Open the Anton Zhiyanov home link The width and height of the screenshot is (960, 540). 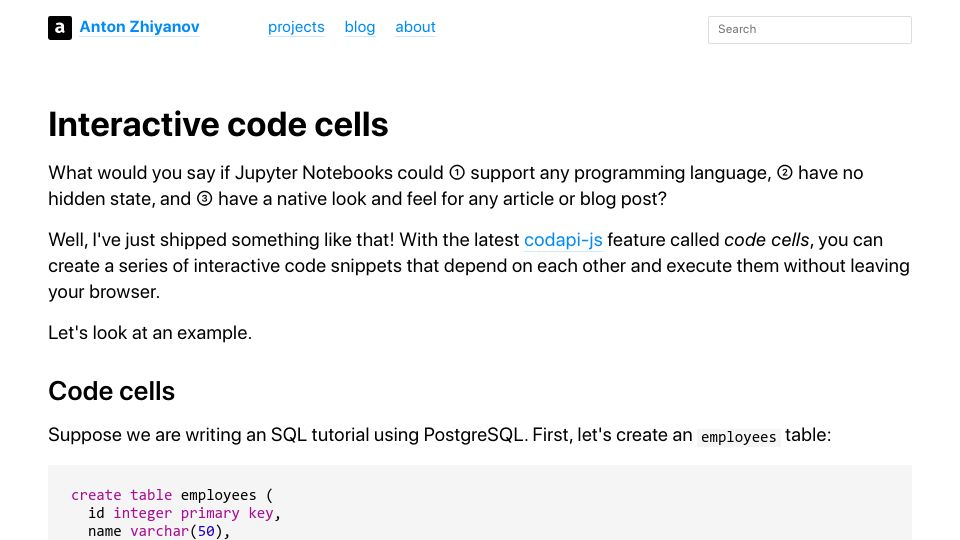click(x=140, y=27)
